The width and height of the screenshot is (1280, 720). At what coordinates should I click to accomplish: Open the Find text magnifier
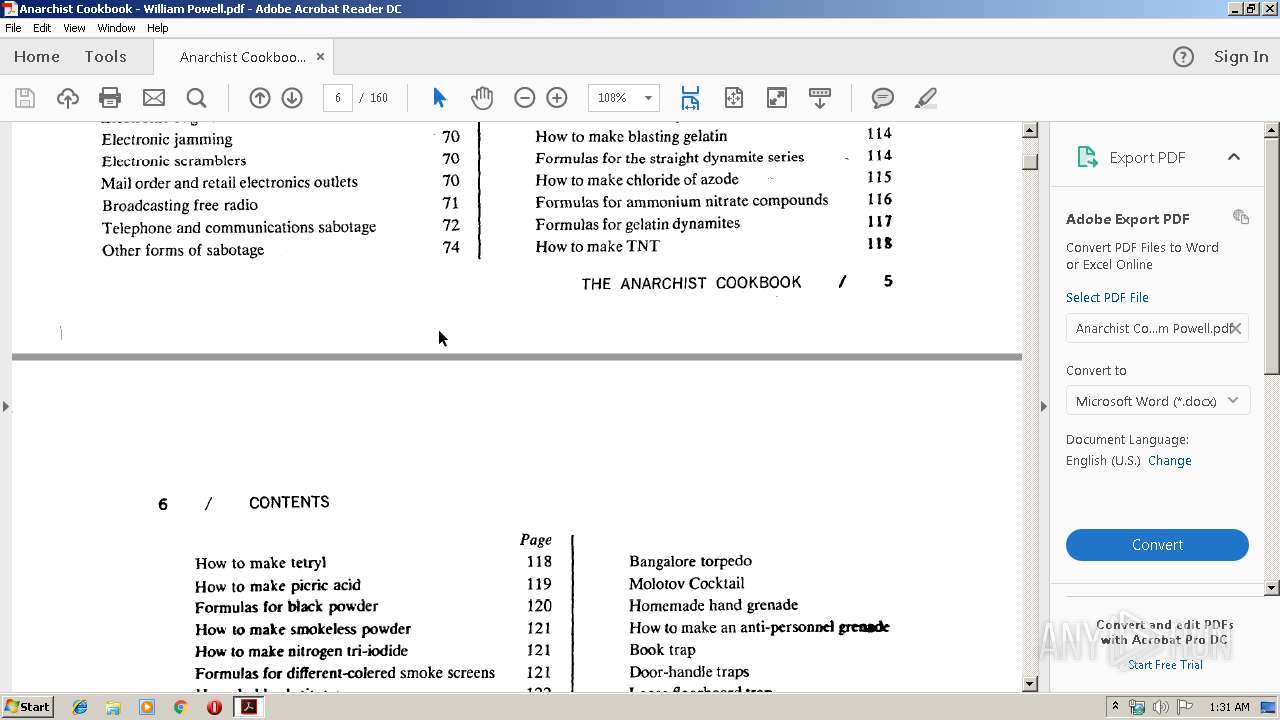pos(197,98)
